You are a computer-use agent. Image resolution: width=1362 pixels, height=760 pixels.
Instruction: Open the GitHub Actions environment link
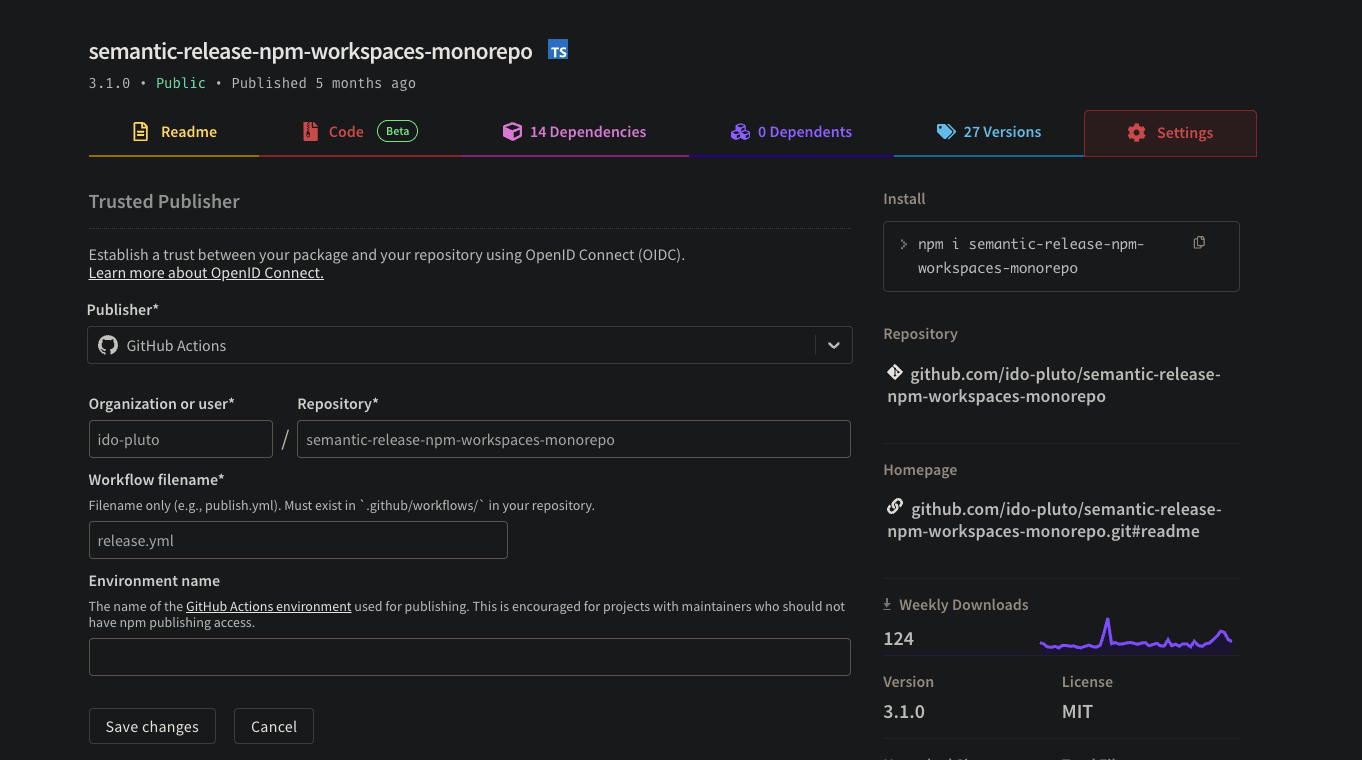268,606
